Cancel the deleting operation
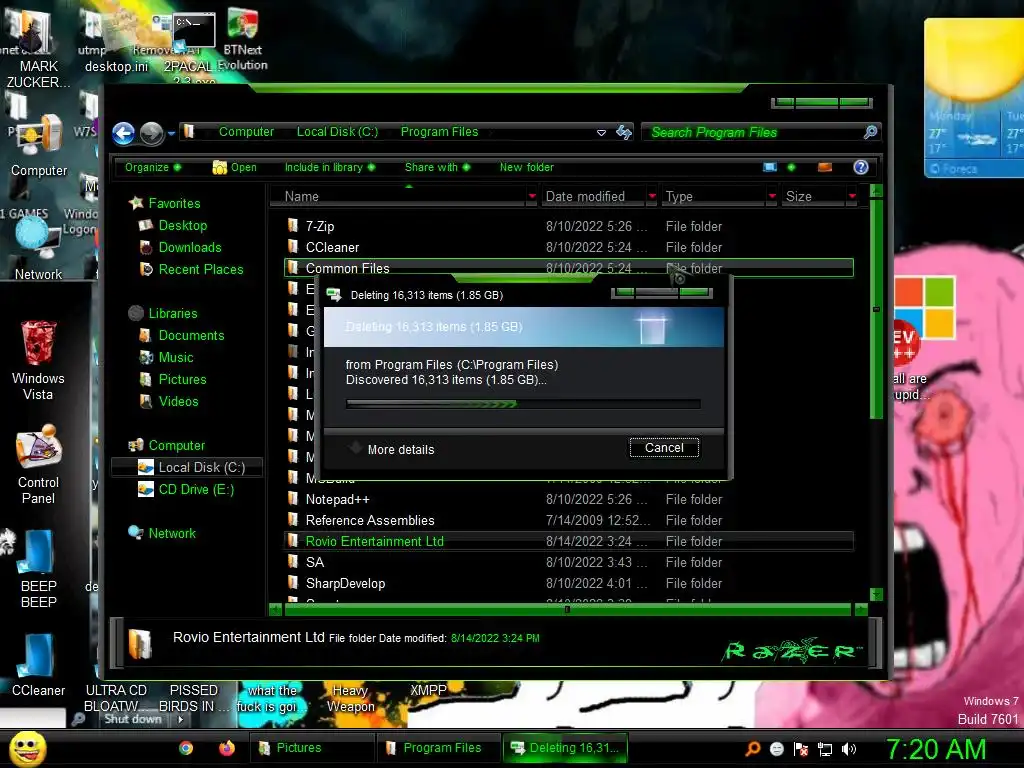Image resolution: width=1024 pixels, height=768 pixels. click(664, 447)
